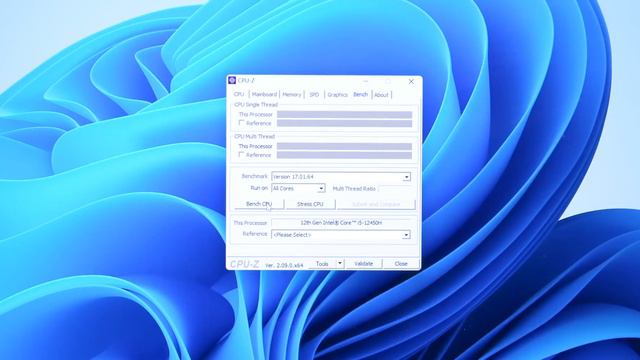This screenshot has width=640, height=360.
Task: Click the Submit and Compare button
Action: [x=376, y=204]
